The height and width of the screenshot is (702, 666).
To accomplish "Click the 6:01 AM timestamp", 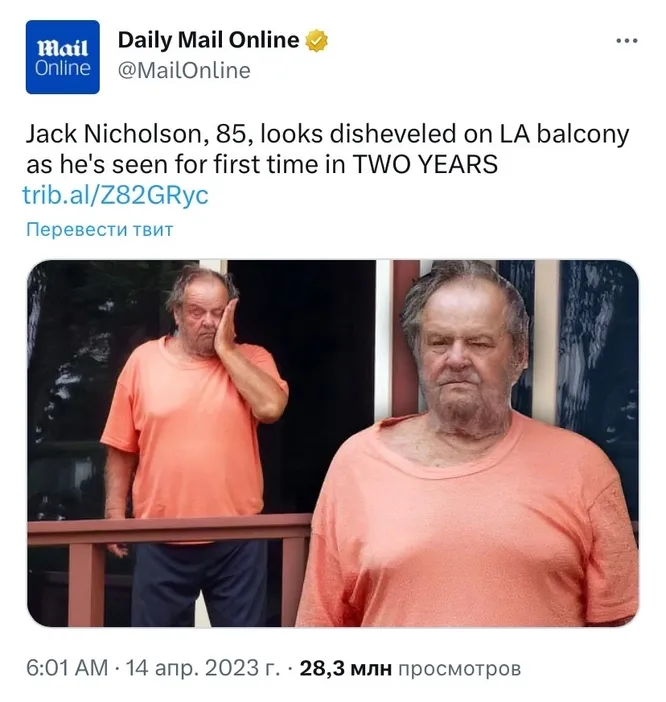I will 67,668.
